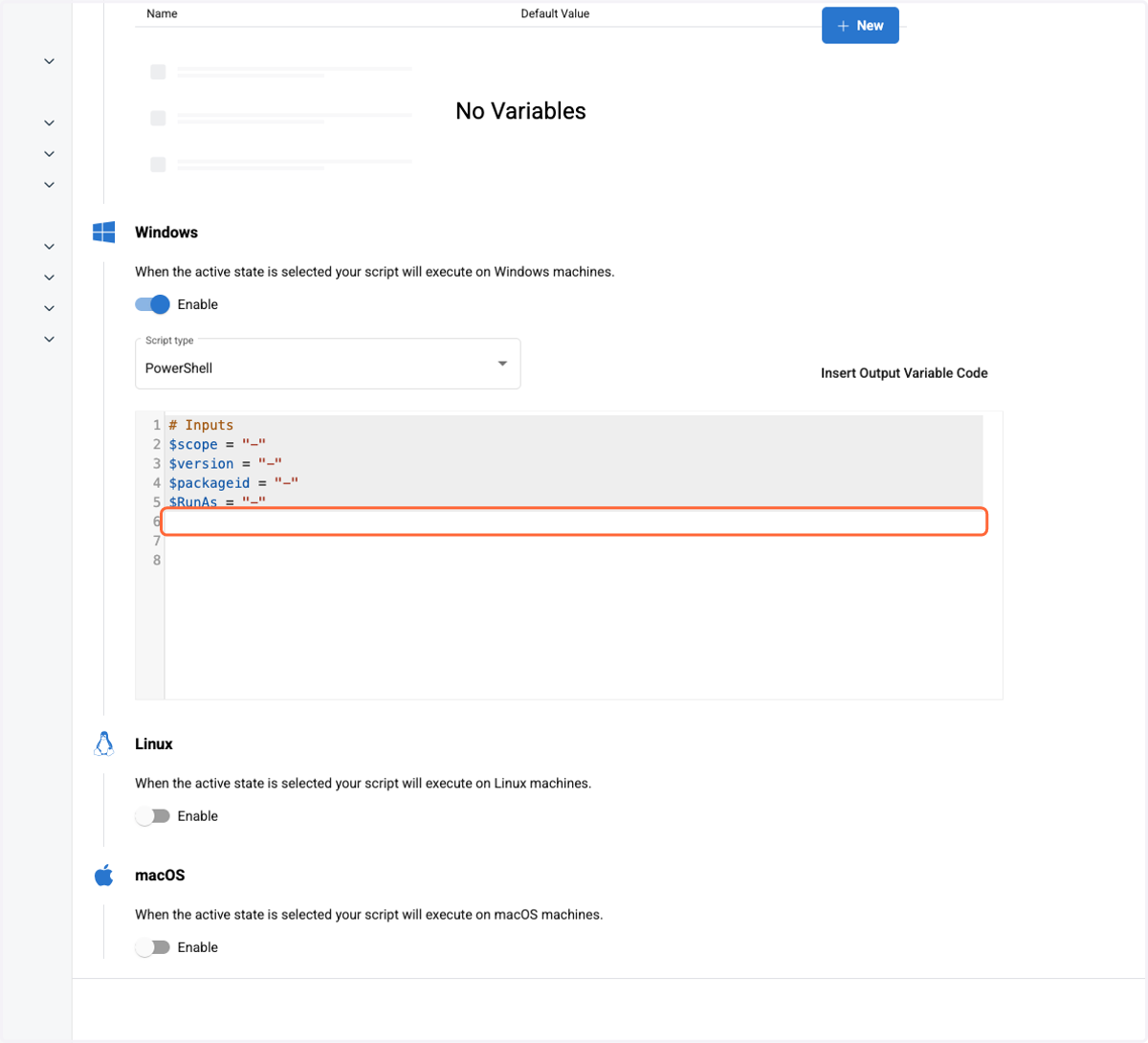
Task: Click the Default Value column header
Action: click(555, 13)
